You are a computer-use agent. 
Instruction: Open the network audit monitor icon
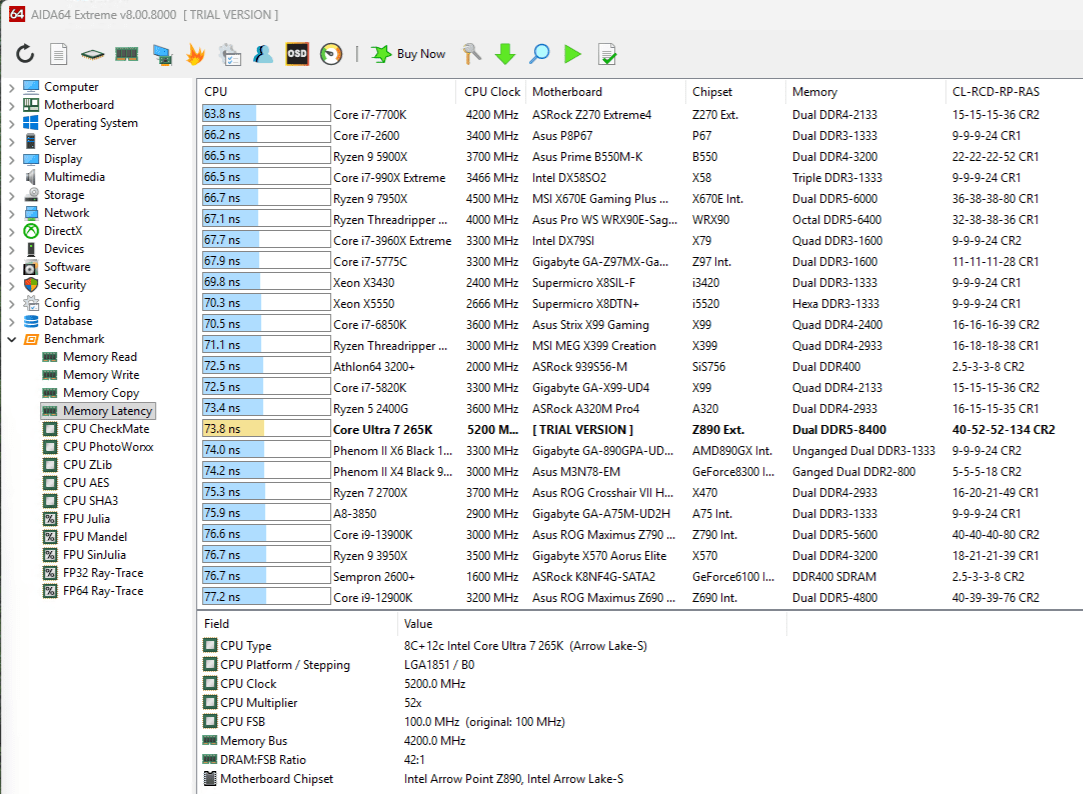162,54
